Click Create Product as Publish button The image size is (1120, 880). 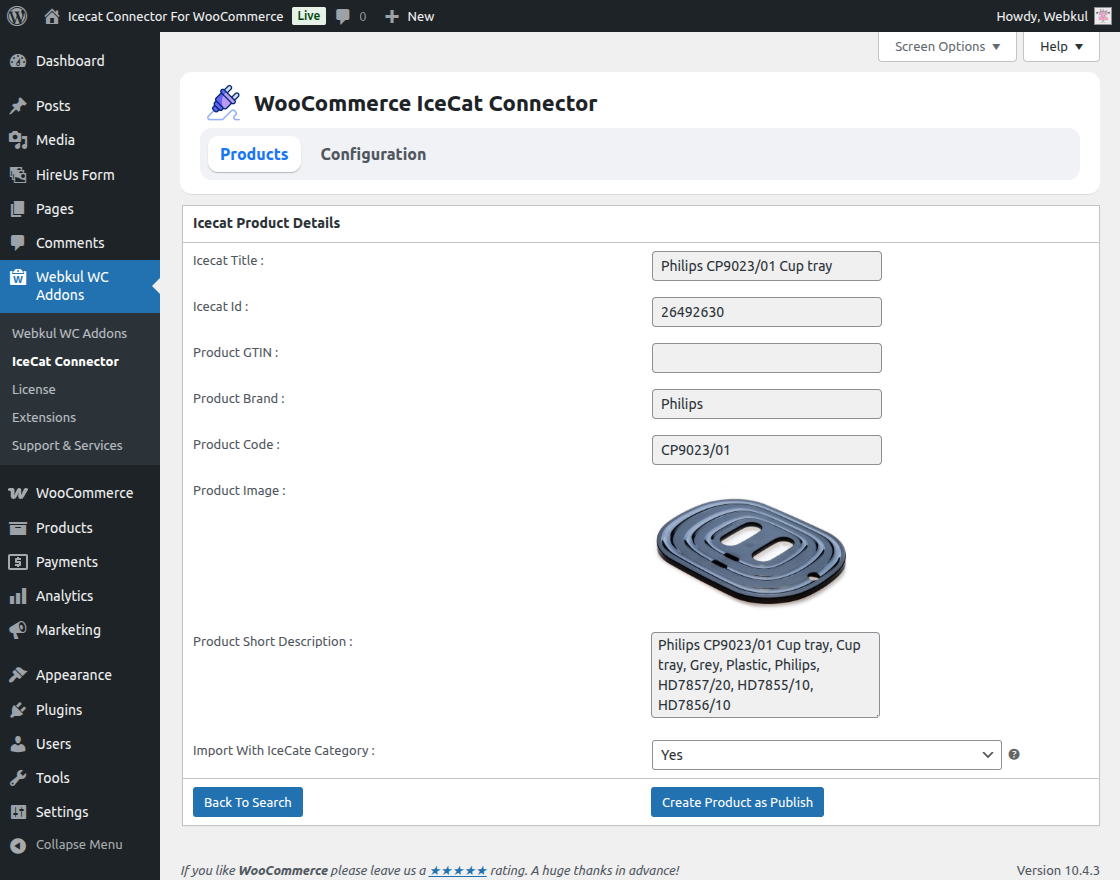pos(737,802)
